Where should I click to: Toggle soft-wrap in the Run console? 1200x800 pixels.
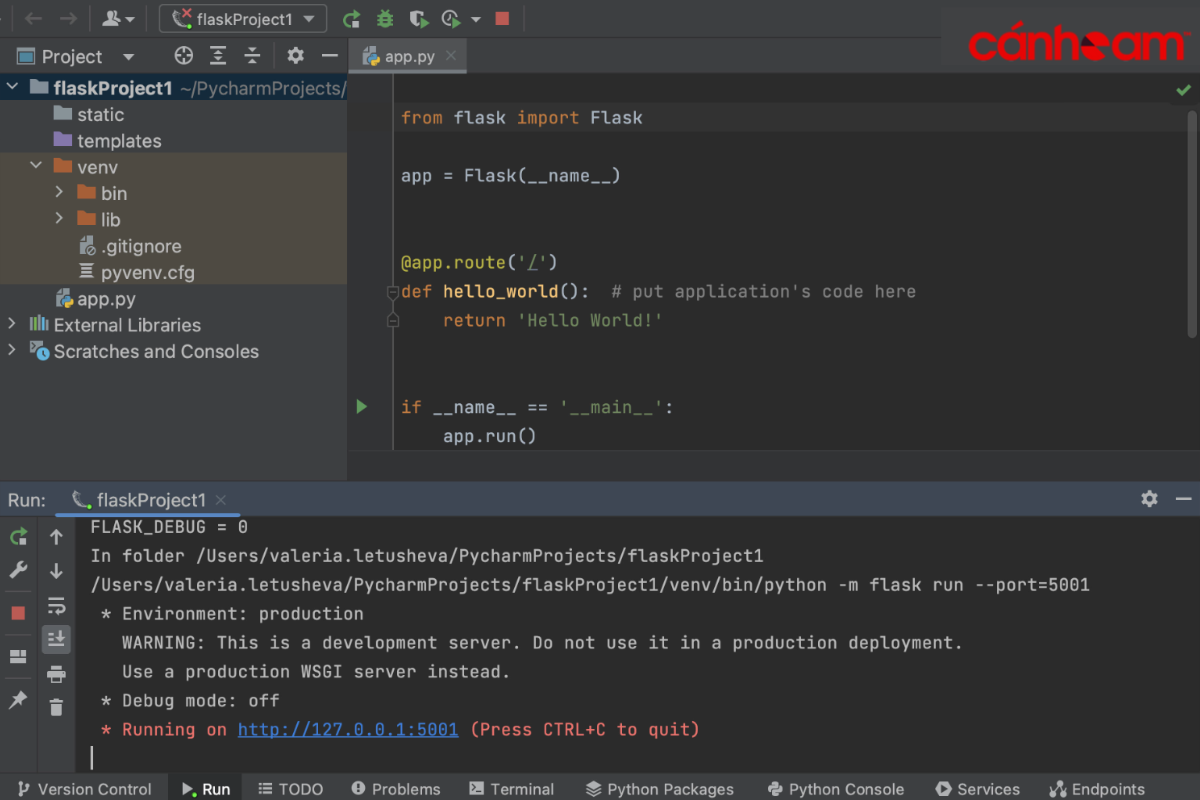[56, 606]
